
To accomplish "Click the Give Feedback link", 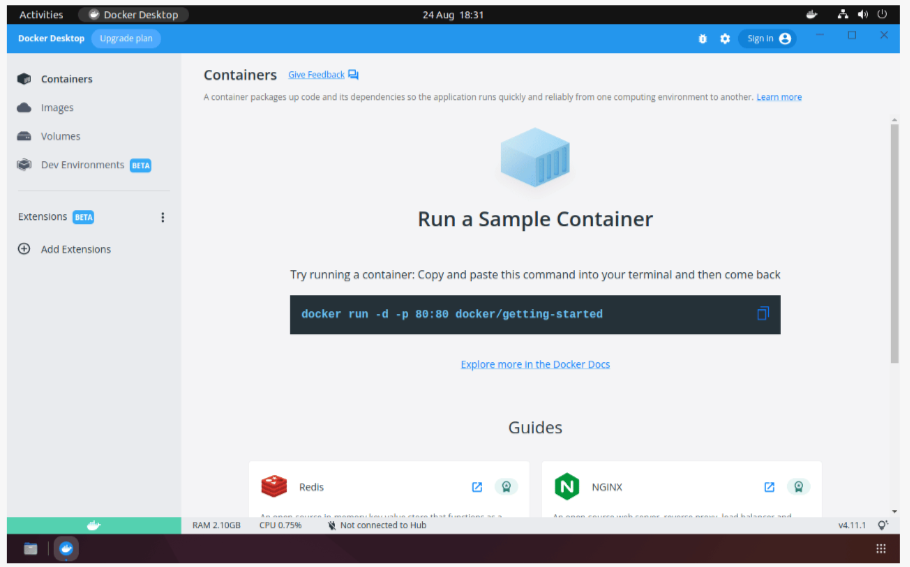I will tap(316, 75).
